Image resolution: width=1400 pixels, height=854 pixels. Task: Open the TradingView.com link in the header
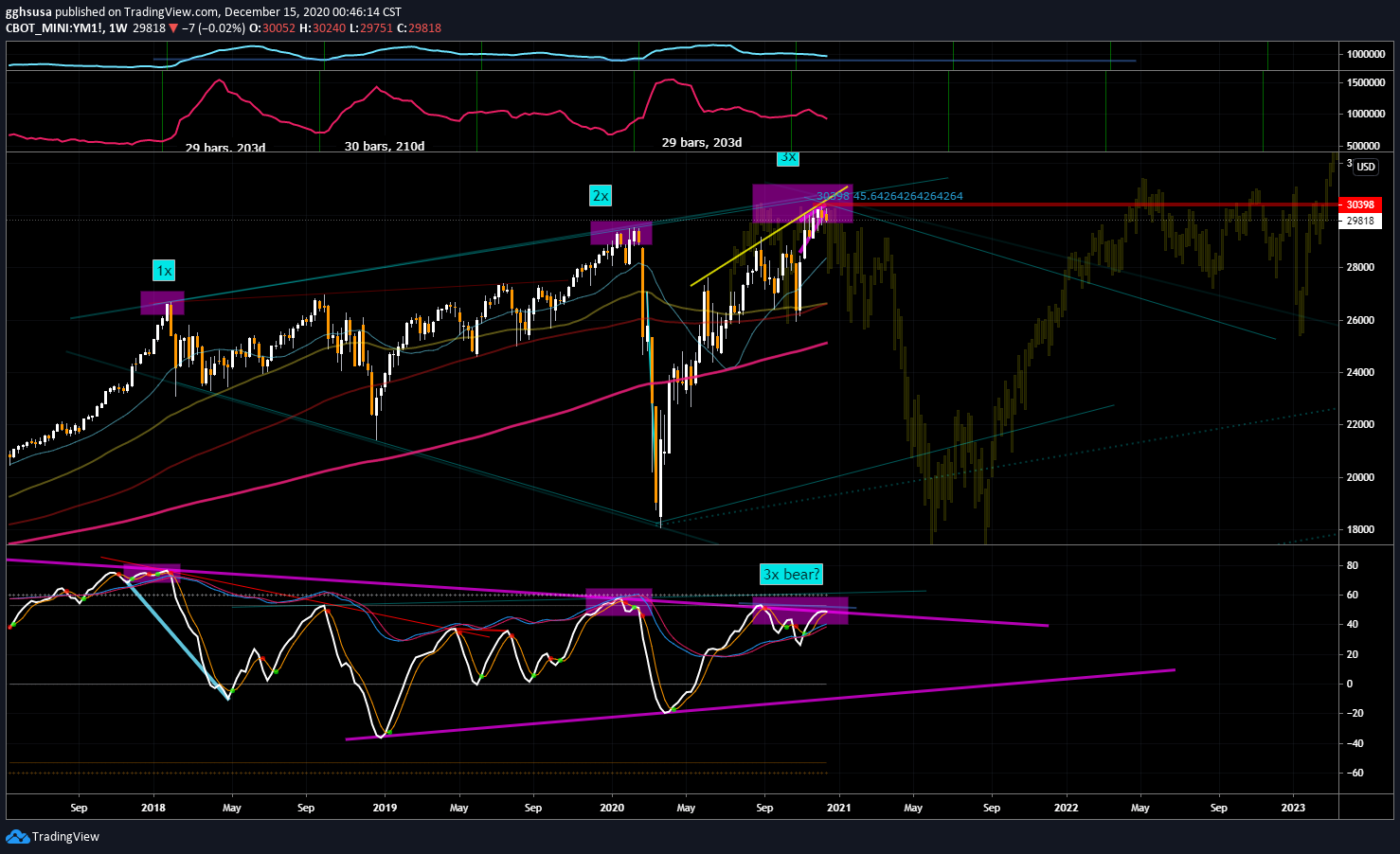tap(171, 12)
